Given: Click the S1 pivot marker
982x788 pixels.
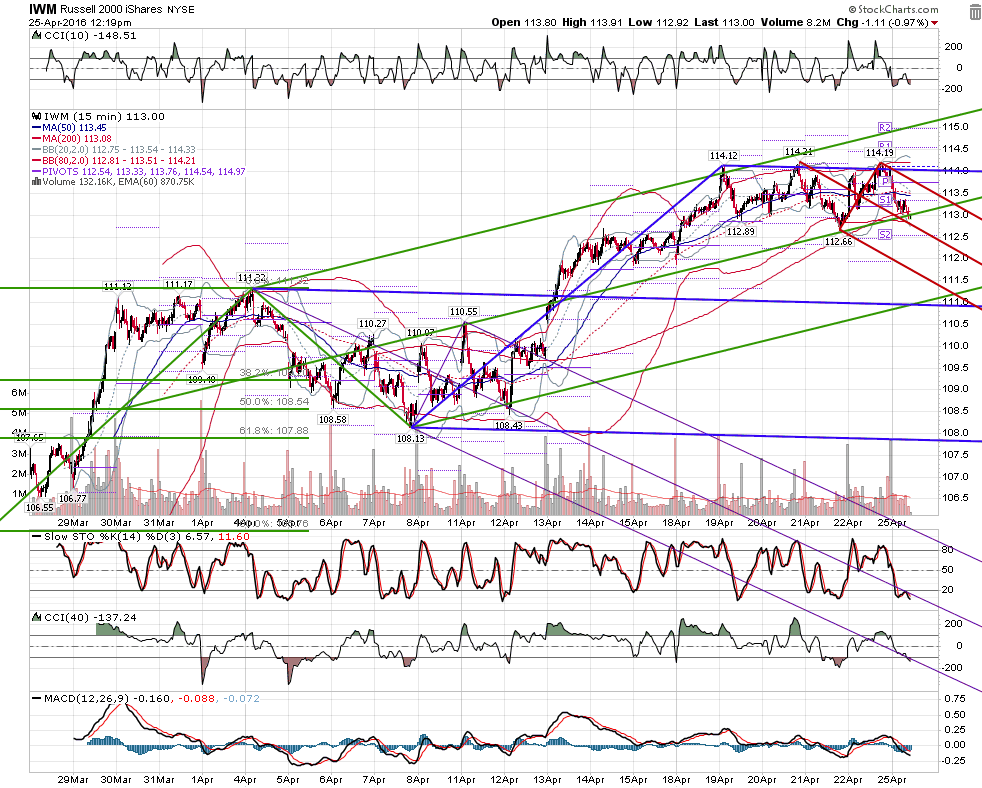Looking at the screenshot, I should click(884, 200).
